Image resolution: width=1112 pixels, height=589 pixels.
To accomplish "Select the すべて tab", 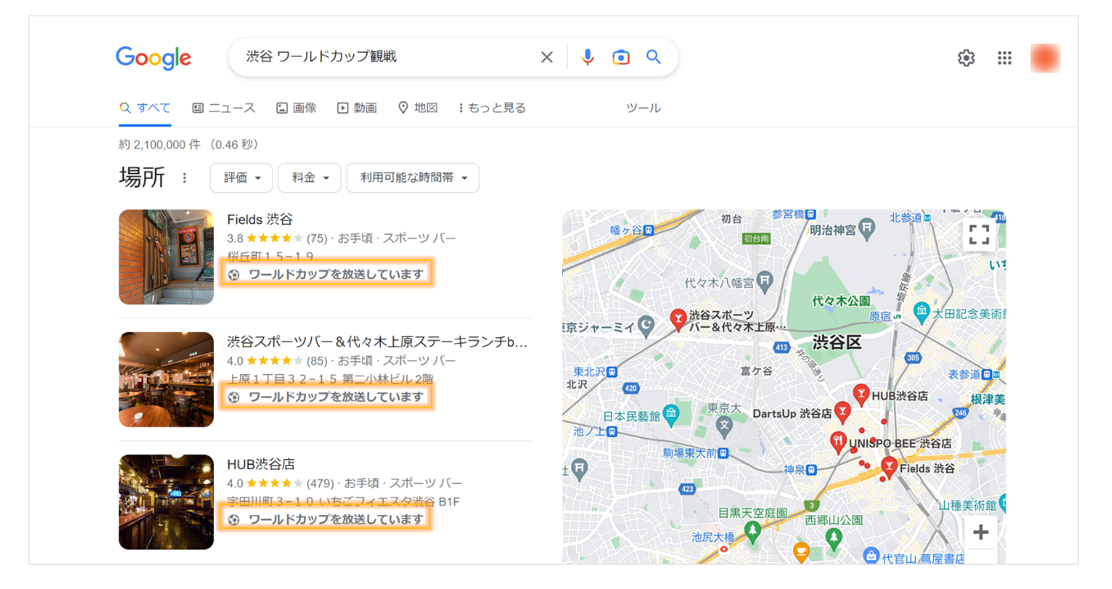I will (x=145, y=108).
